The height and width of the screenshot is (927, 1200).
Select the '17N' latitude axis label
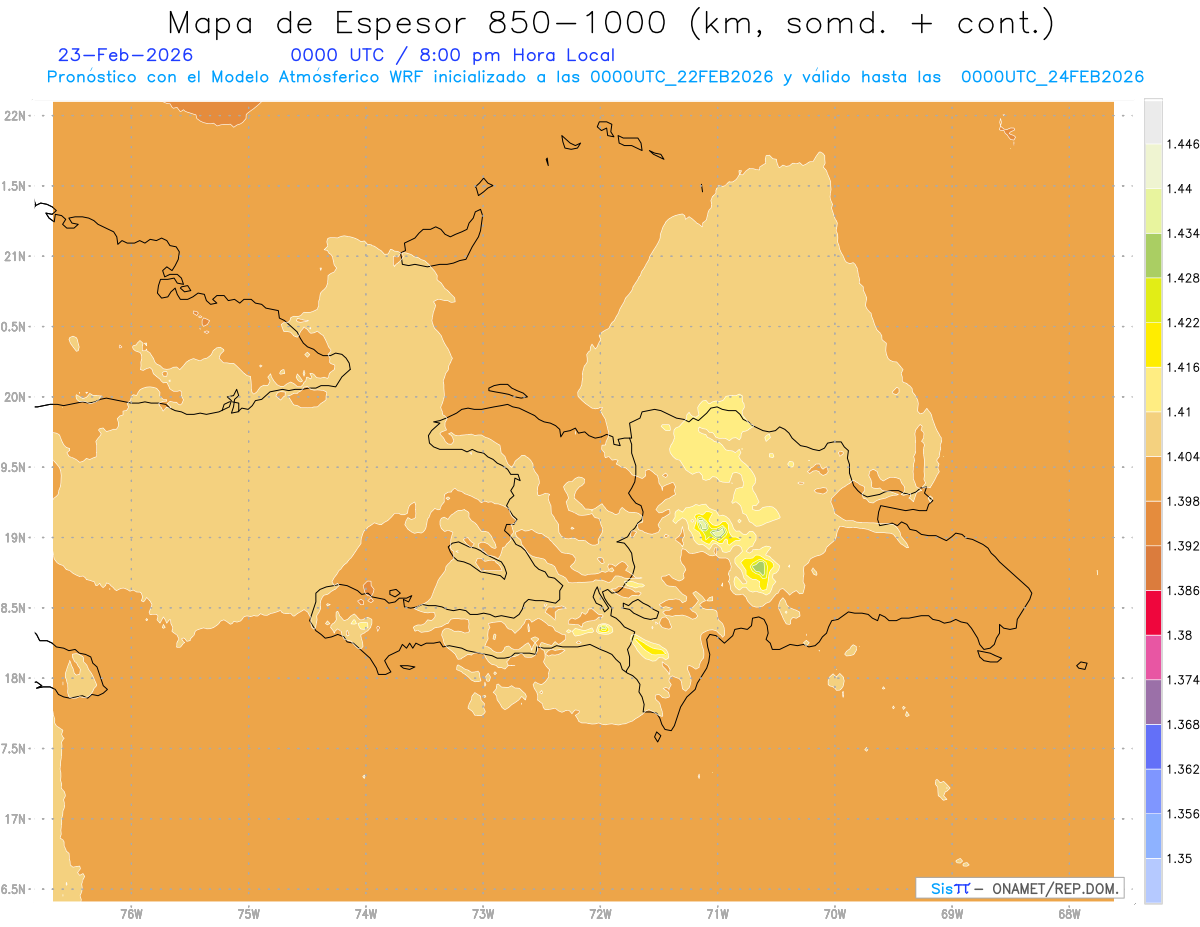point(14,819)
